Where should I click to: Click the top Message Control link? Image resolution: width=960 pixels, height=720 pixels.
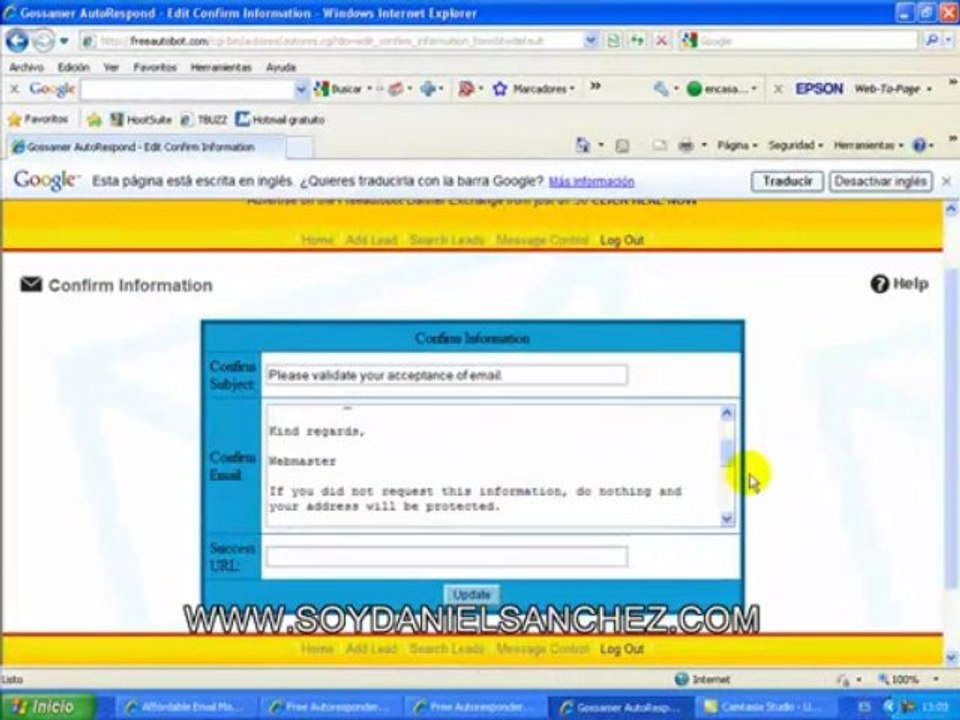542,240
